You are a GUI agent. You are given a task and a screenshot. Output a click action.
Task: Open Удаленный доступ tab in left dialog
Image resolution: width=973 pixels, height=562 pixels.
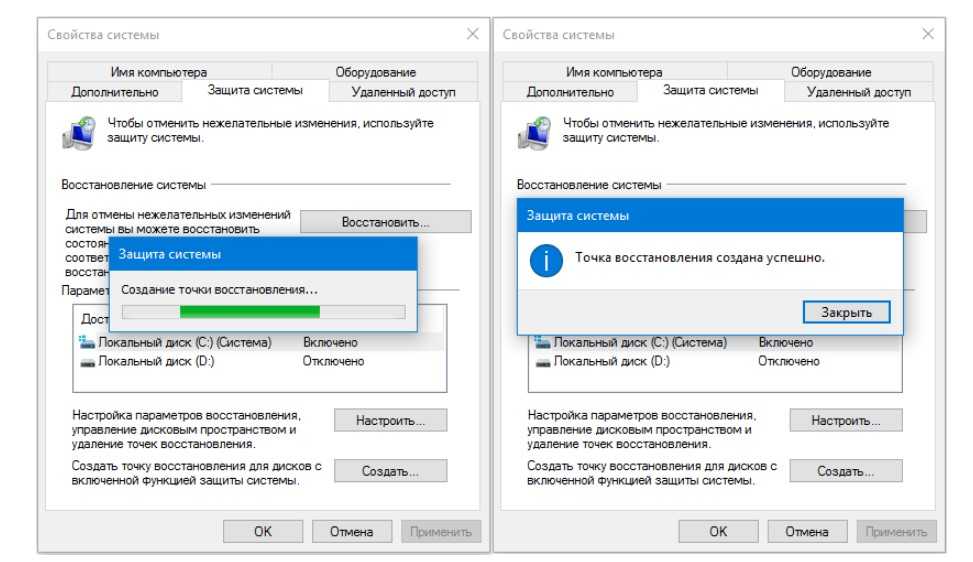(x=403, y=92)
